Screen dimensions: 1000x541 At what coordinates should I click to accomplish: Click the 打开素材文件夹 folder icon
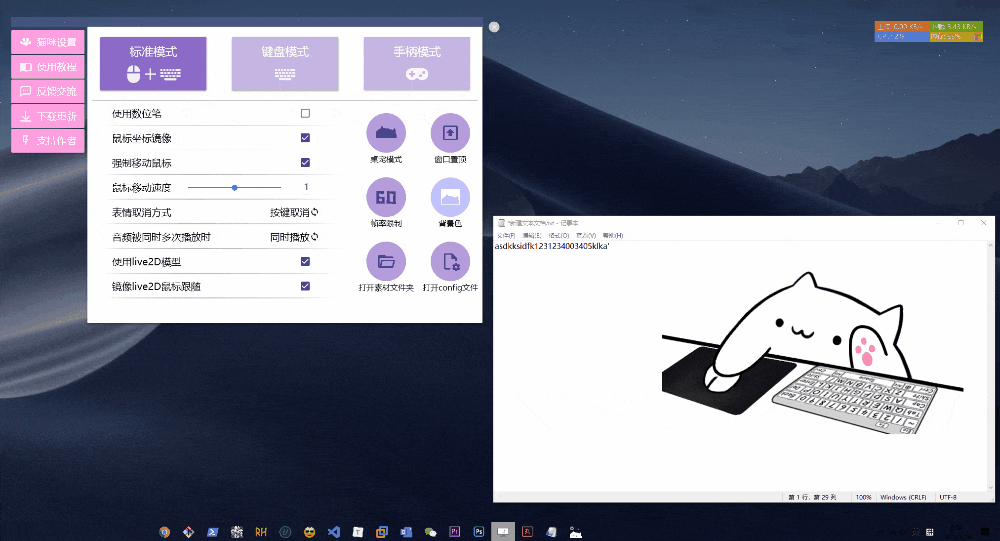click(x=386, y=262)
